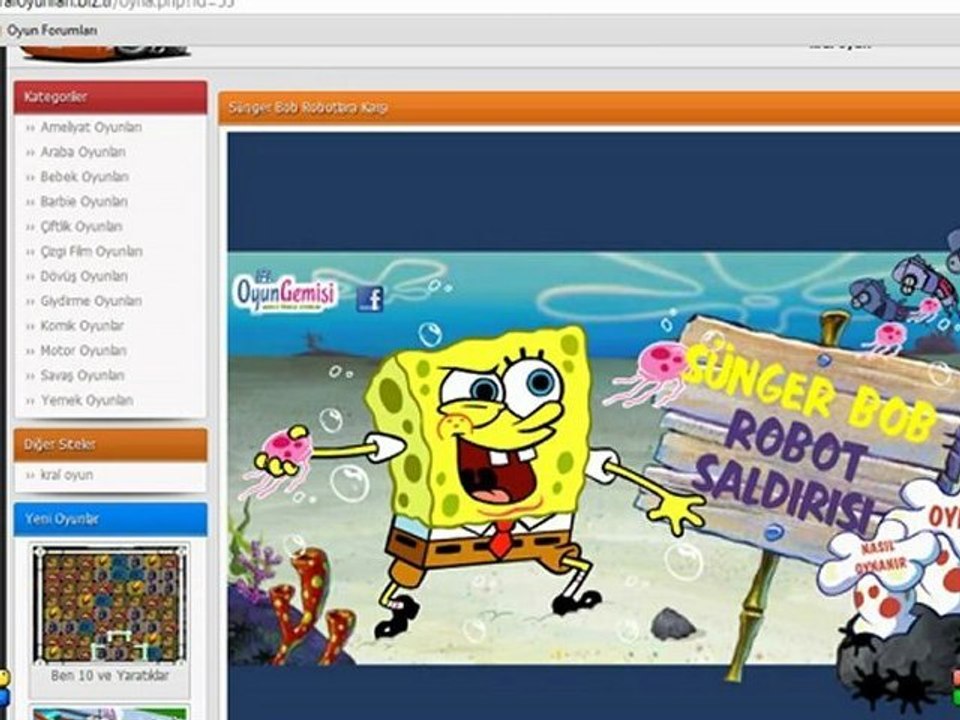Click the OyunGemisi logo in the game
This screenshot has width=960, height=720.
pos(285,291)
